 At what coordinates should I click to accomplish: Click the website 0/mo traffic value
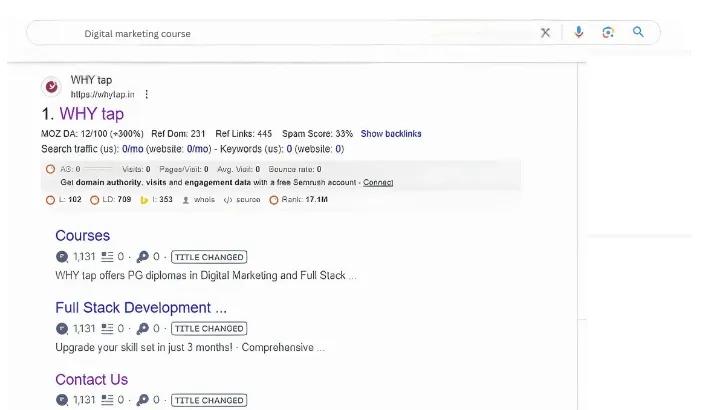tap(197, 149)
